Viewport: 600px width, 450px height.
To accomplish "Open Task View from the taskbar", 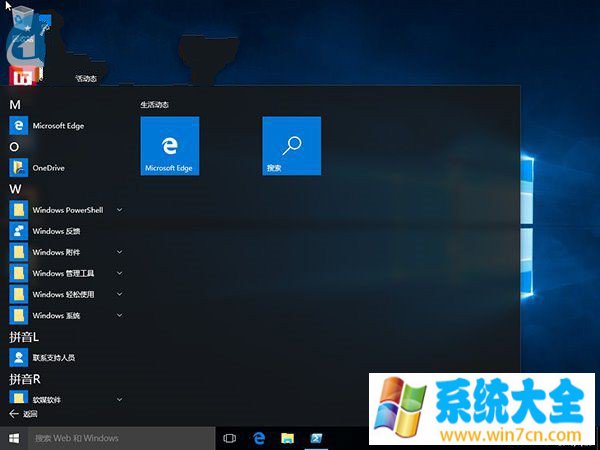I will [x=230, y=438].
